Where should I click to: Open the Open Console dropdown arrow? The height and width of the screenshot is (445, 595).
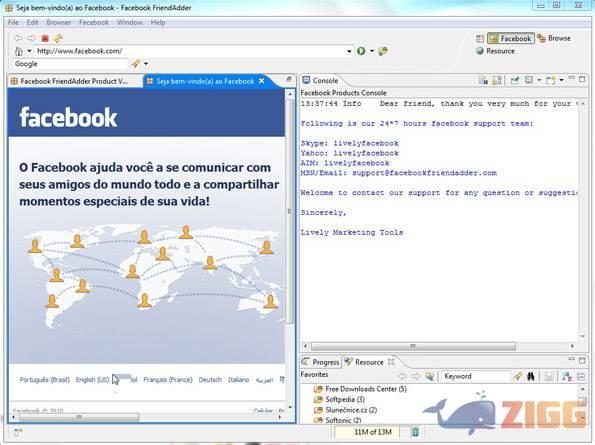tap(561, 80)
